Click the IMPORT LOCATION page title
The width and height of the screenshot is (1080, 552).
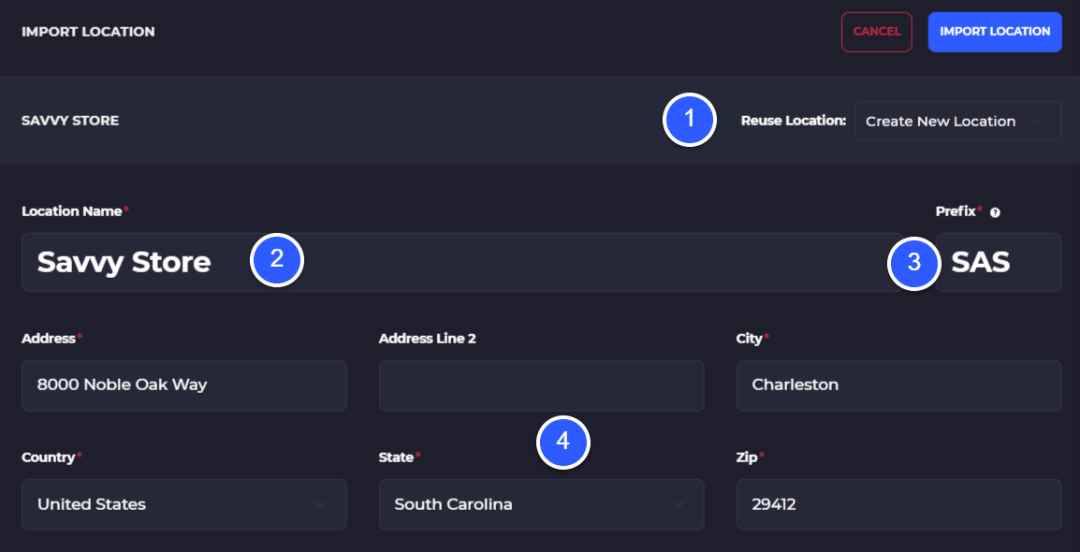[x=88, y=32]
